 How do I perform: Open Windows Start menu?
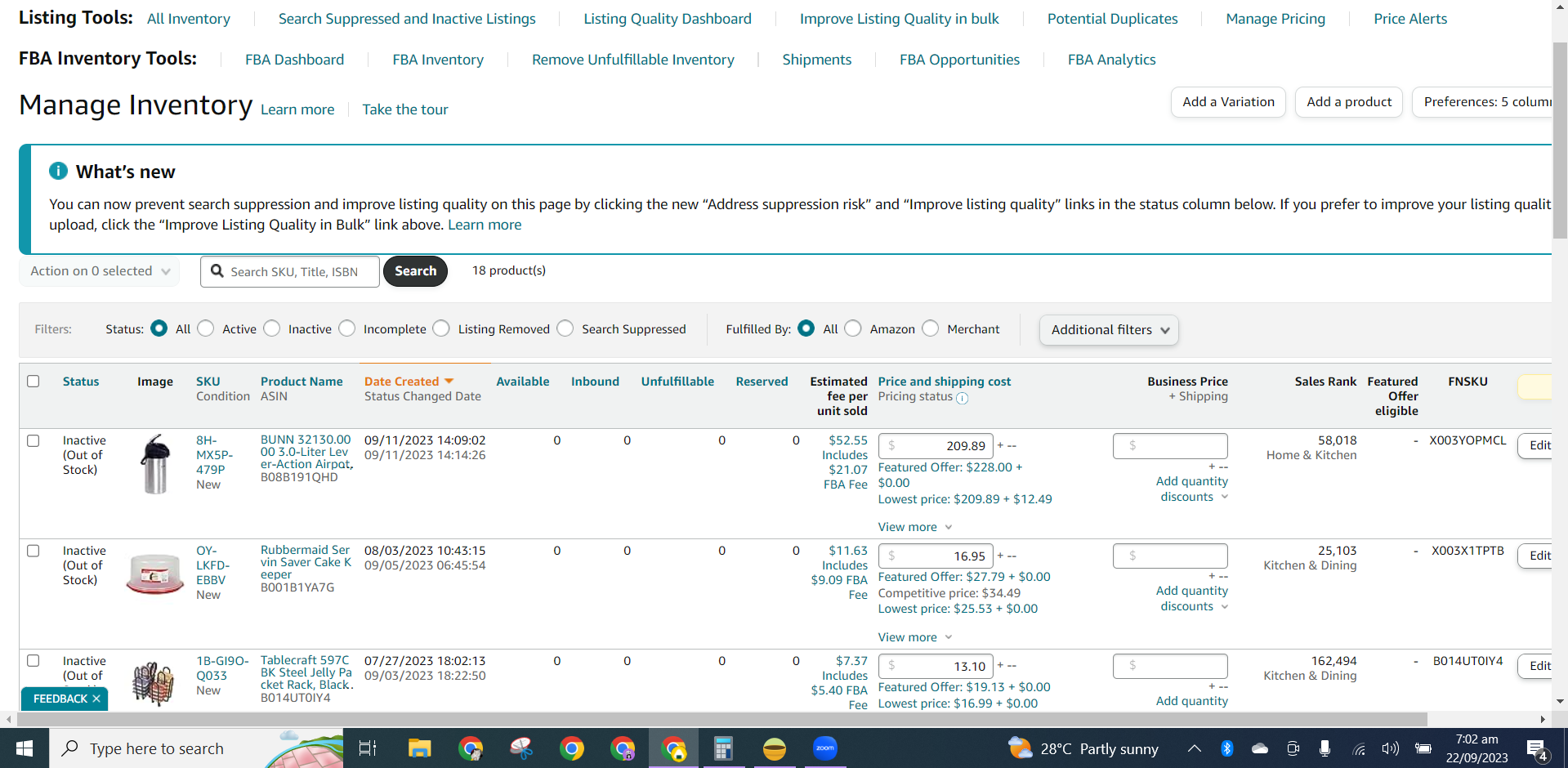(25, 748)
